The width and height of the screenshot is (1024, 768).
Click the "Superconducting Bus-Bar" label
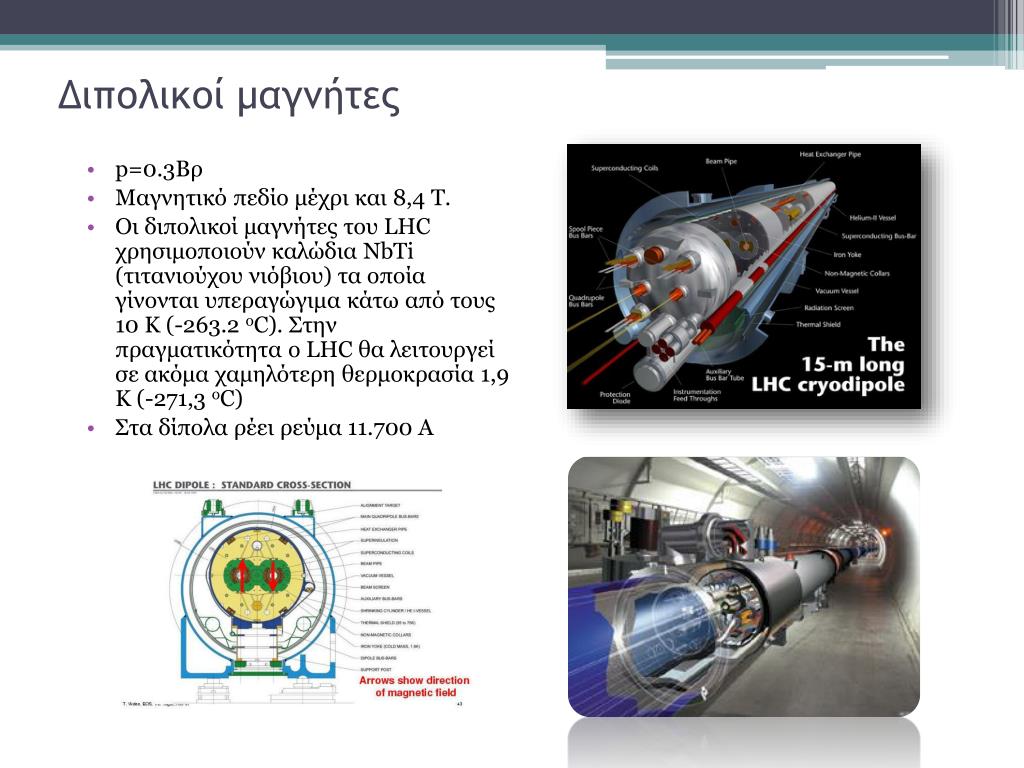(878, 236)
